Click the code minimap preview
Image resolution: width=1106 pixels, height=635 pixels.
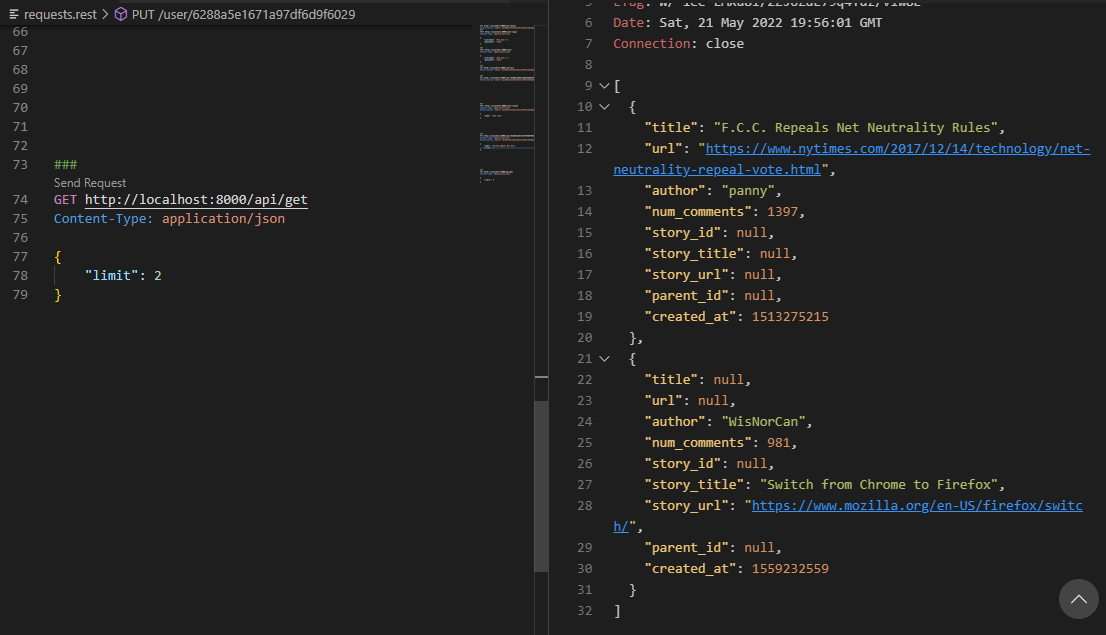point(506,104)
